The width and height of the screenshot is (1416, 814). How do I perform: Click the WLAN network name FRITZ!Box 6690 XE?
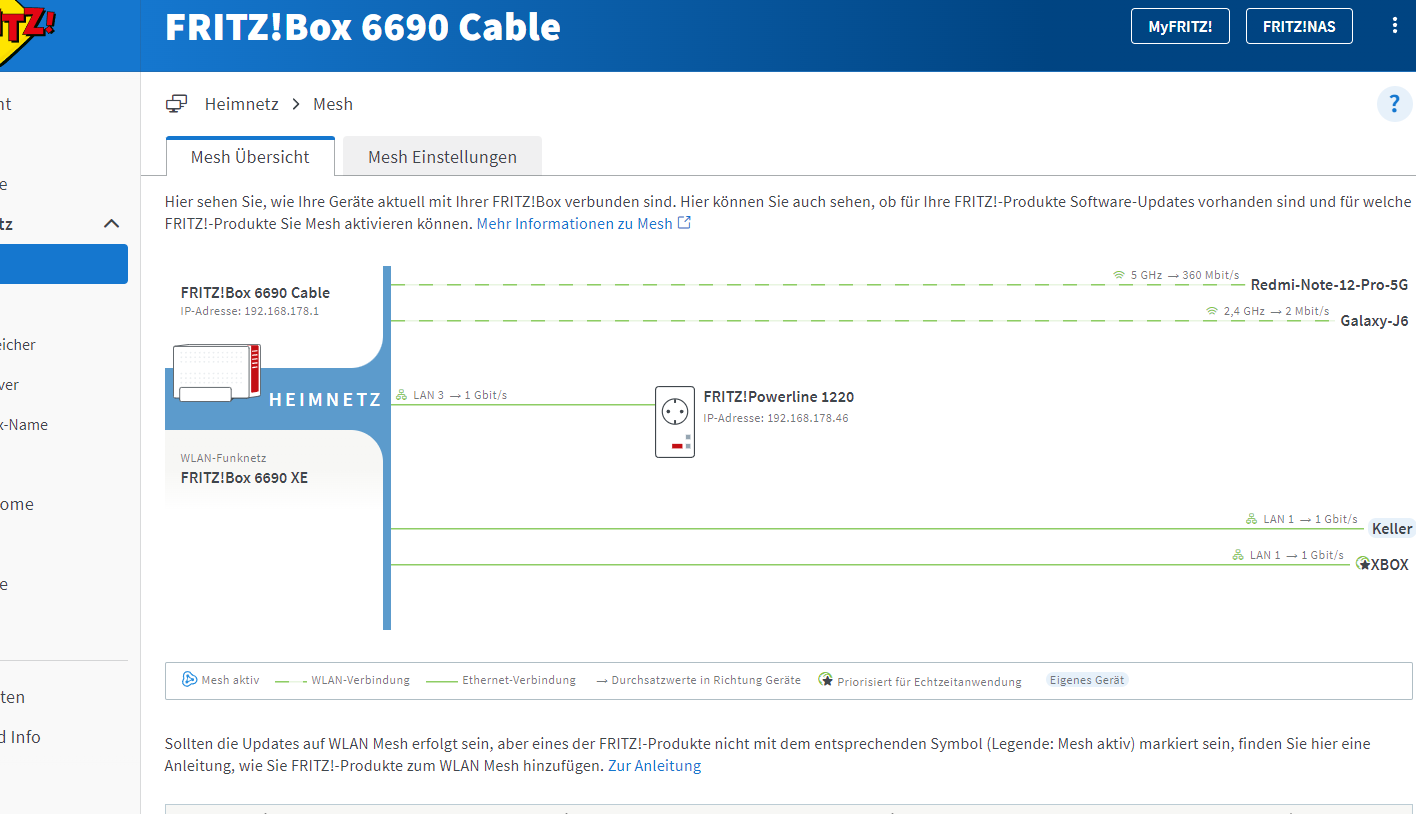pyautogui.click(x=244, y=478)
